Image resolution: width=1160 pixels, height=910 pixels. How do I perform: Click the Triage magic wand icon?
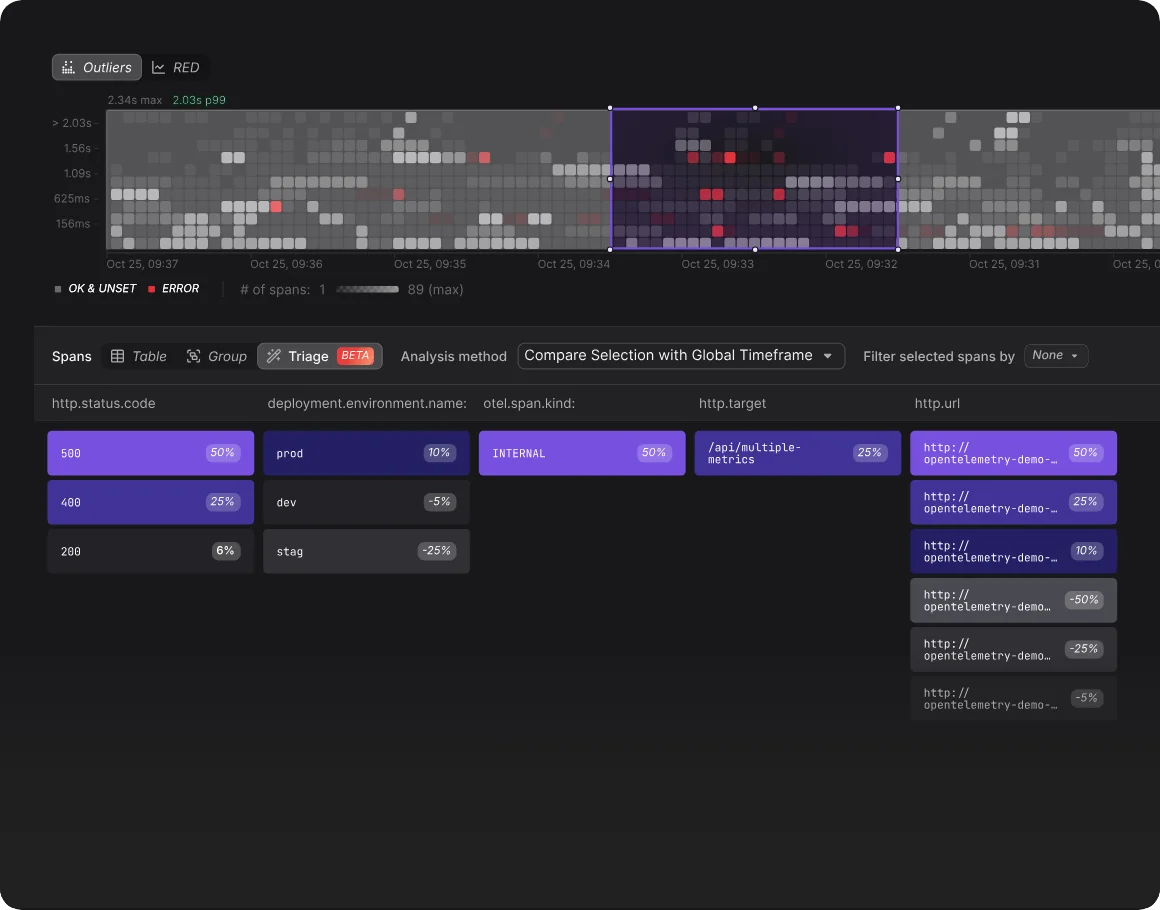click(274, 356)
